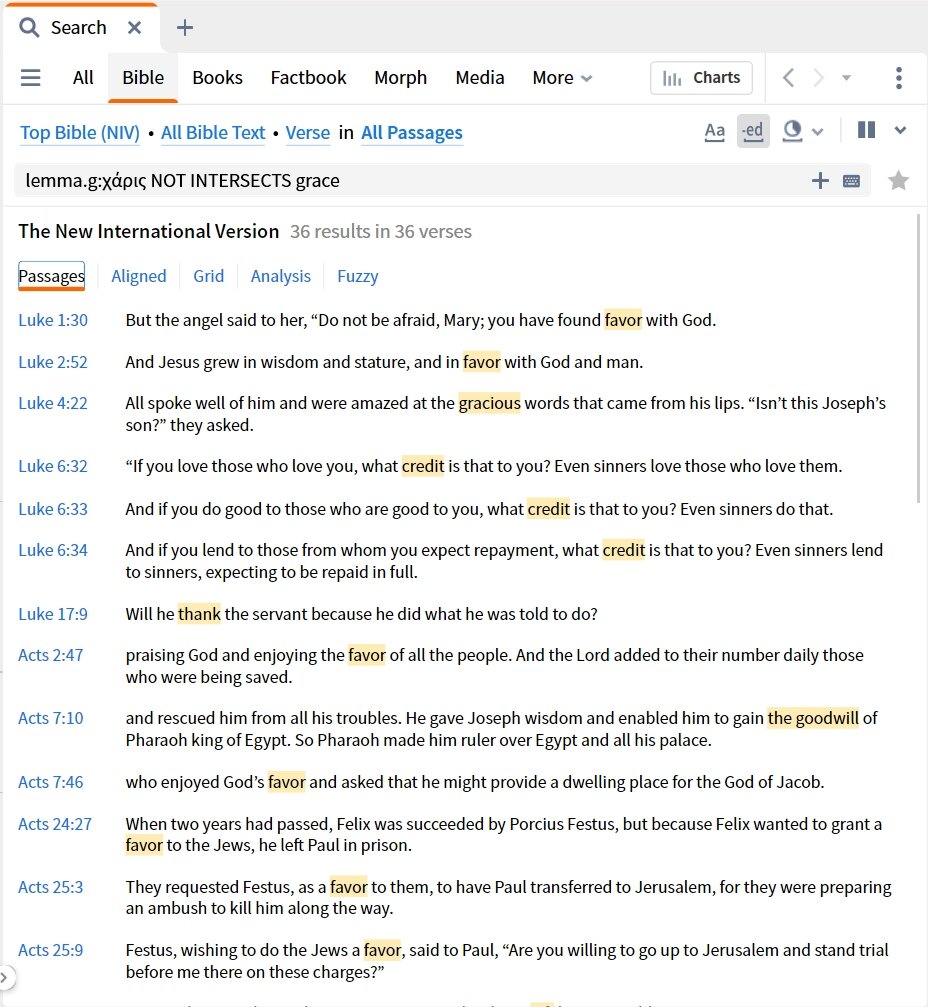Close the Search tab
928x1007 pixels.
point(134,28)
